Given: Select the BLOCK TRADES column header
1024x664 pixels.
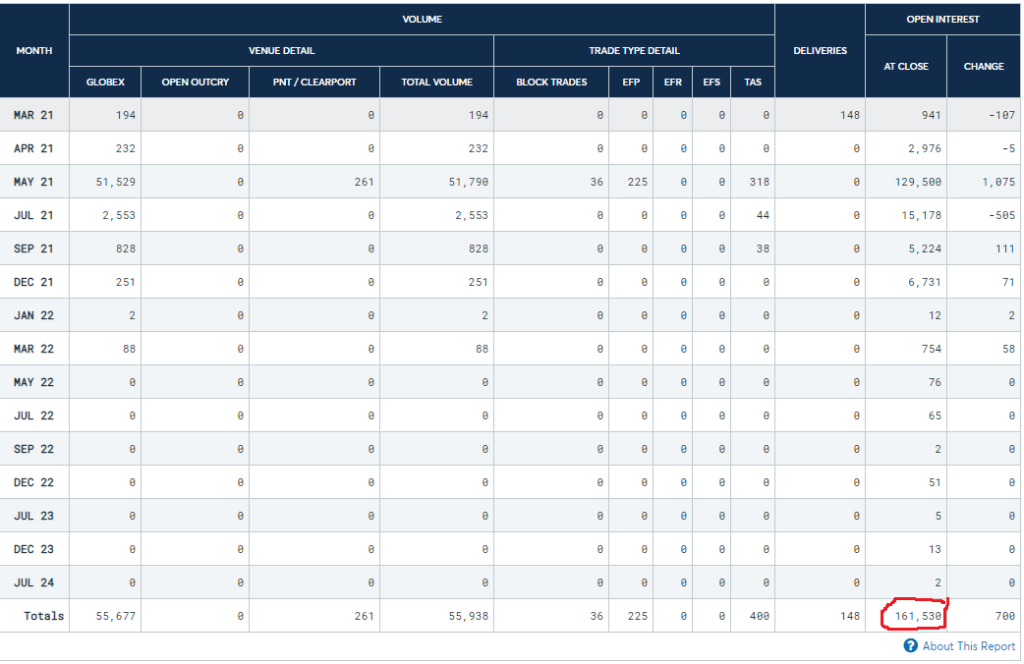Looking at the screenshot, I should pyautogui.click(x=551, y=82).
